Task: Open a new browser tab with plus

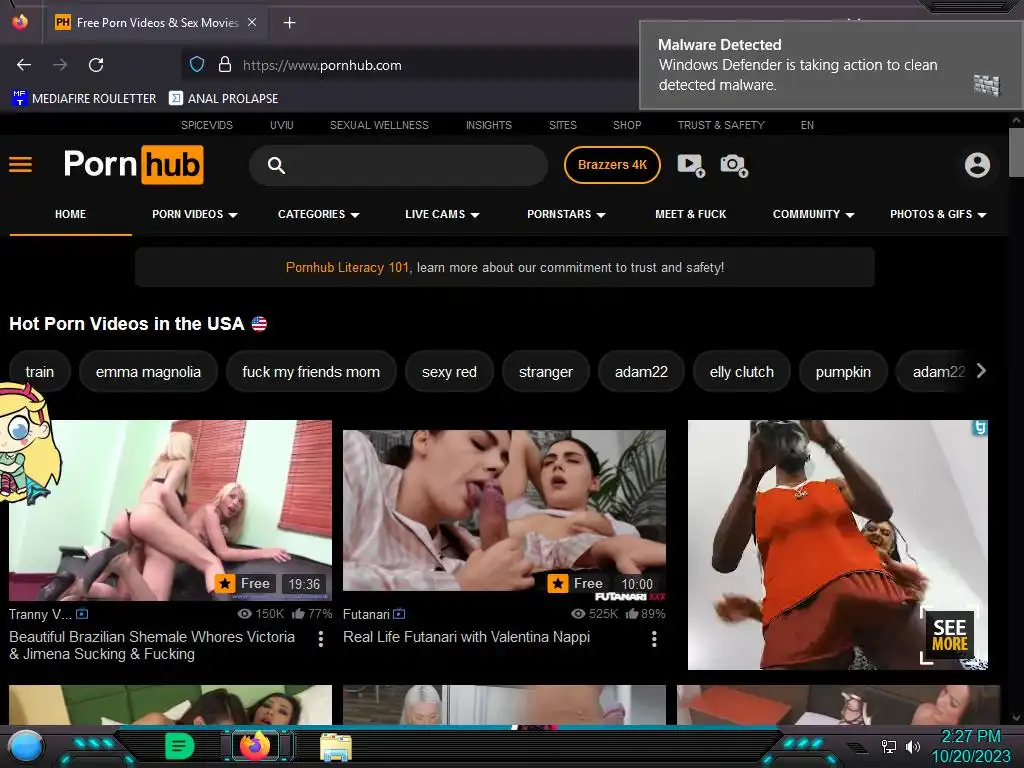Action: 289,23
